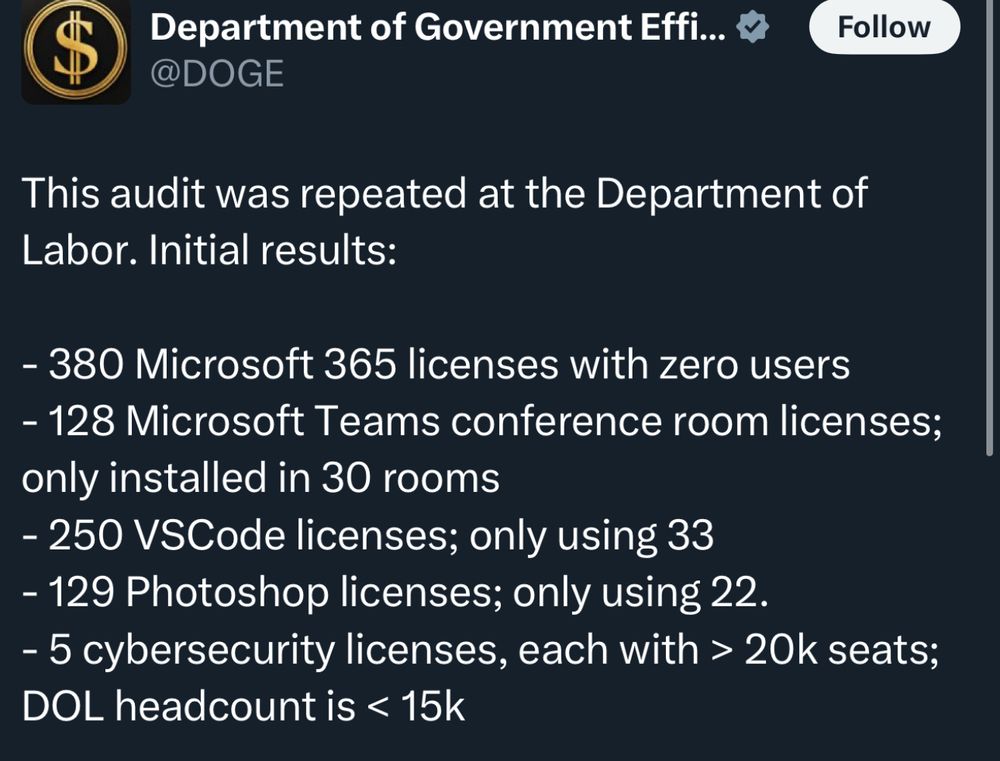Click the 'DOL headcount is < 15k' text

pyautogui.click(x=243, y=707)
